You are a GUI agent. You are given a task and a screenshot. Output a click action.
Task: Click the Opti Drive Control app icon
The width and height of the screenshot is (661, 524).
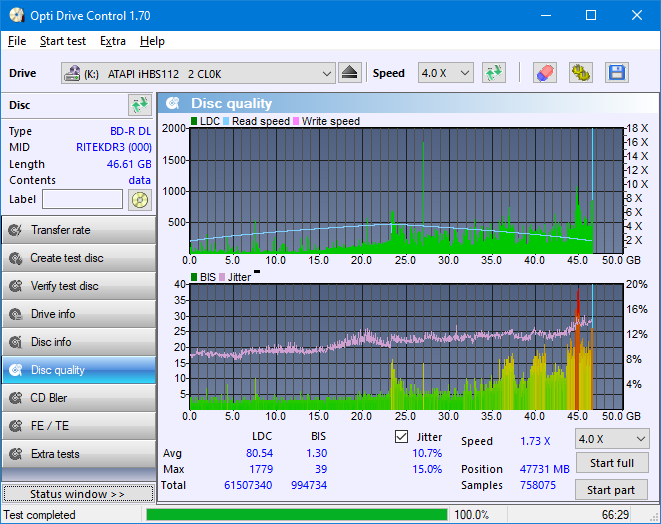(x=16, y=16)
